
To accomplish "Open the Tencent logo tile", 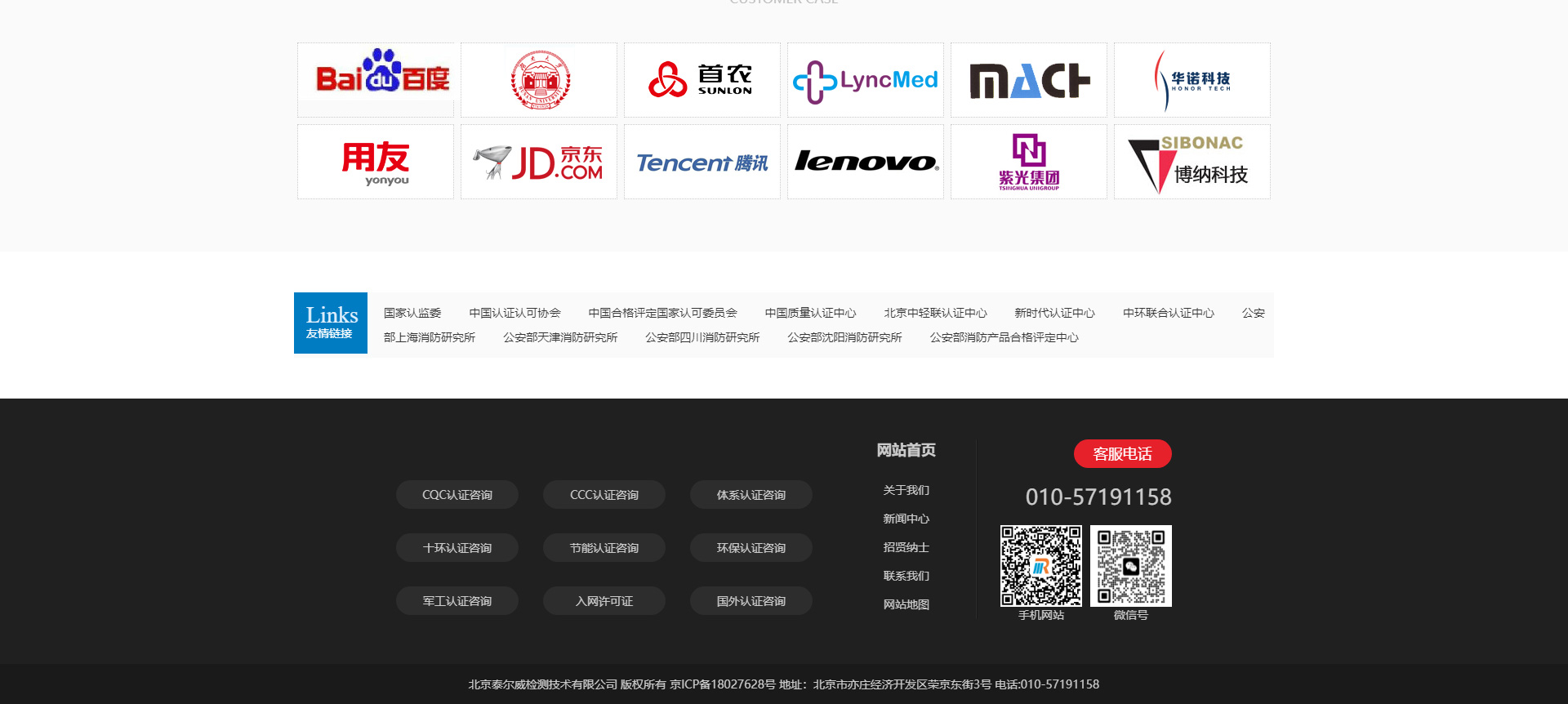I will (702, 162).
